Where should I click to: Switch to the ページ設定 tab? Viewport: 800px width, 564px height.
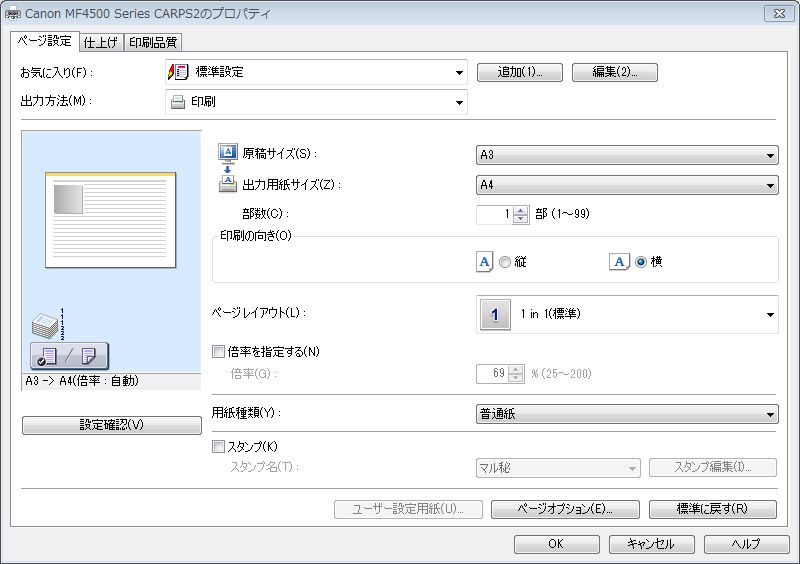pyautogui.click(x=44, y=41)
